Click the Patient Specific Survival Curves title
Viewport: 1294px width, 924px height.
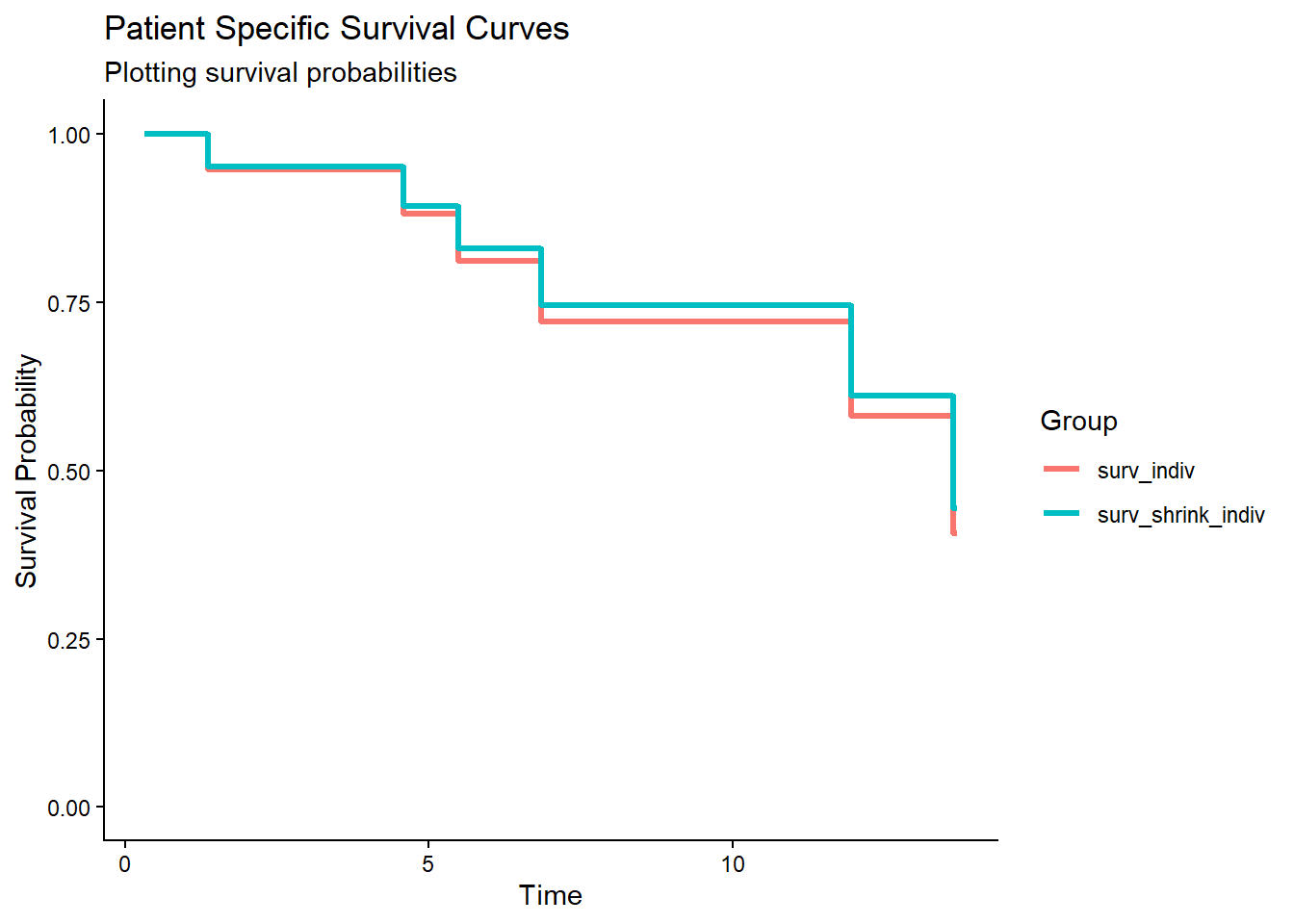coord(336,29)
